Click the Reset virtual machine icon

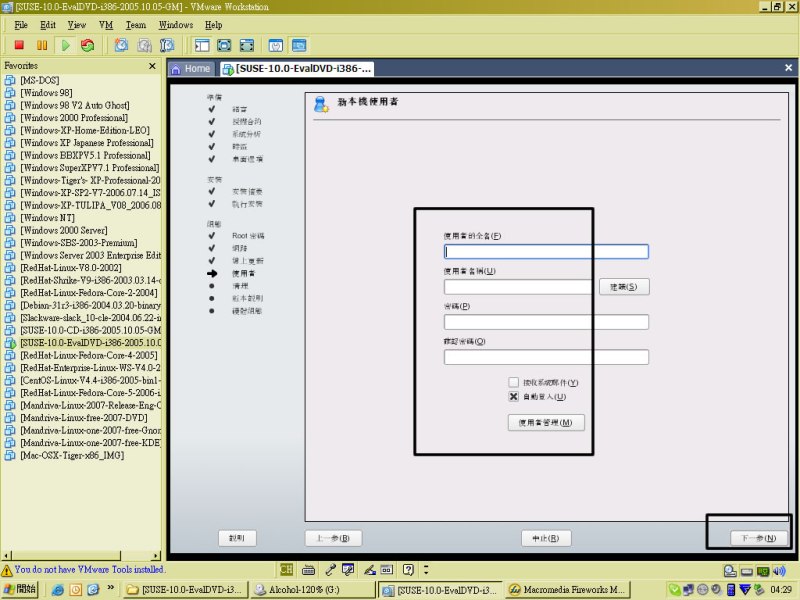[x=88, y=45]
